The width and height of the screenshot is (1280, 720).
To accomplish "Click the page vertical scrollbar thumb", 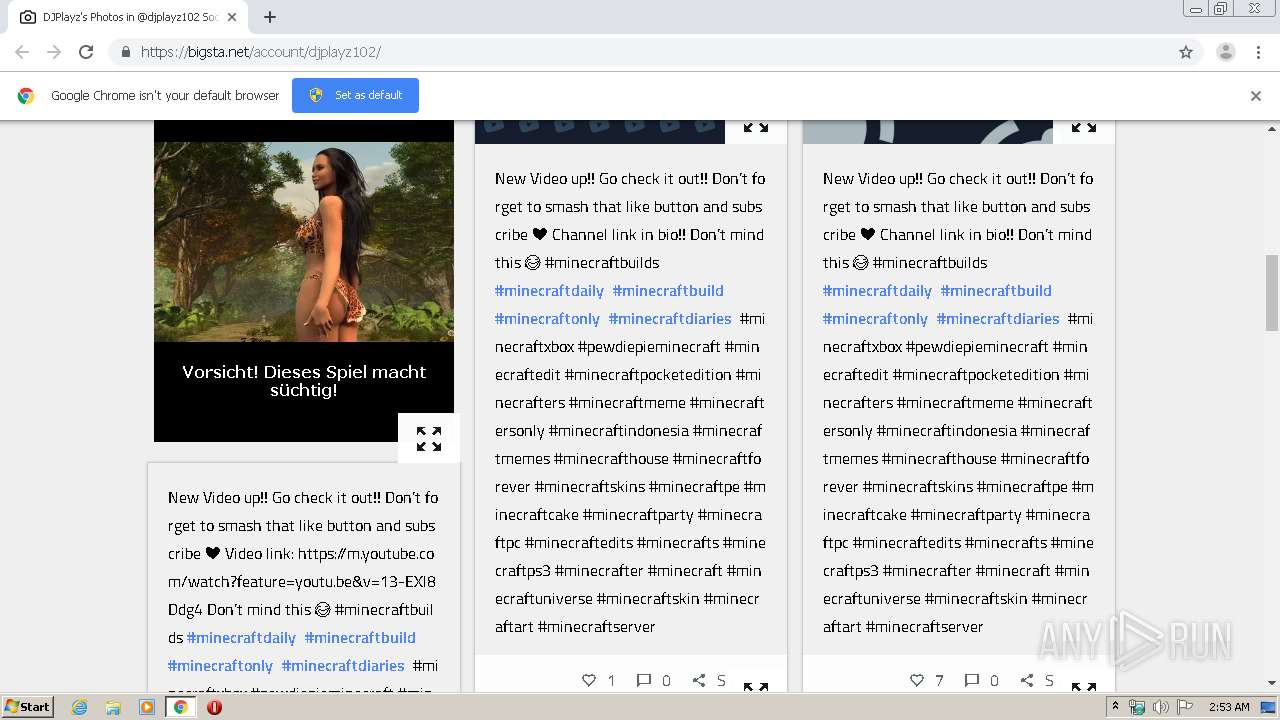I will tap(1272, 292).
